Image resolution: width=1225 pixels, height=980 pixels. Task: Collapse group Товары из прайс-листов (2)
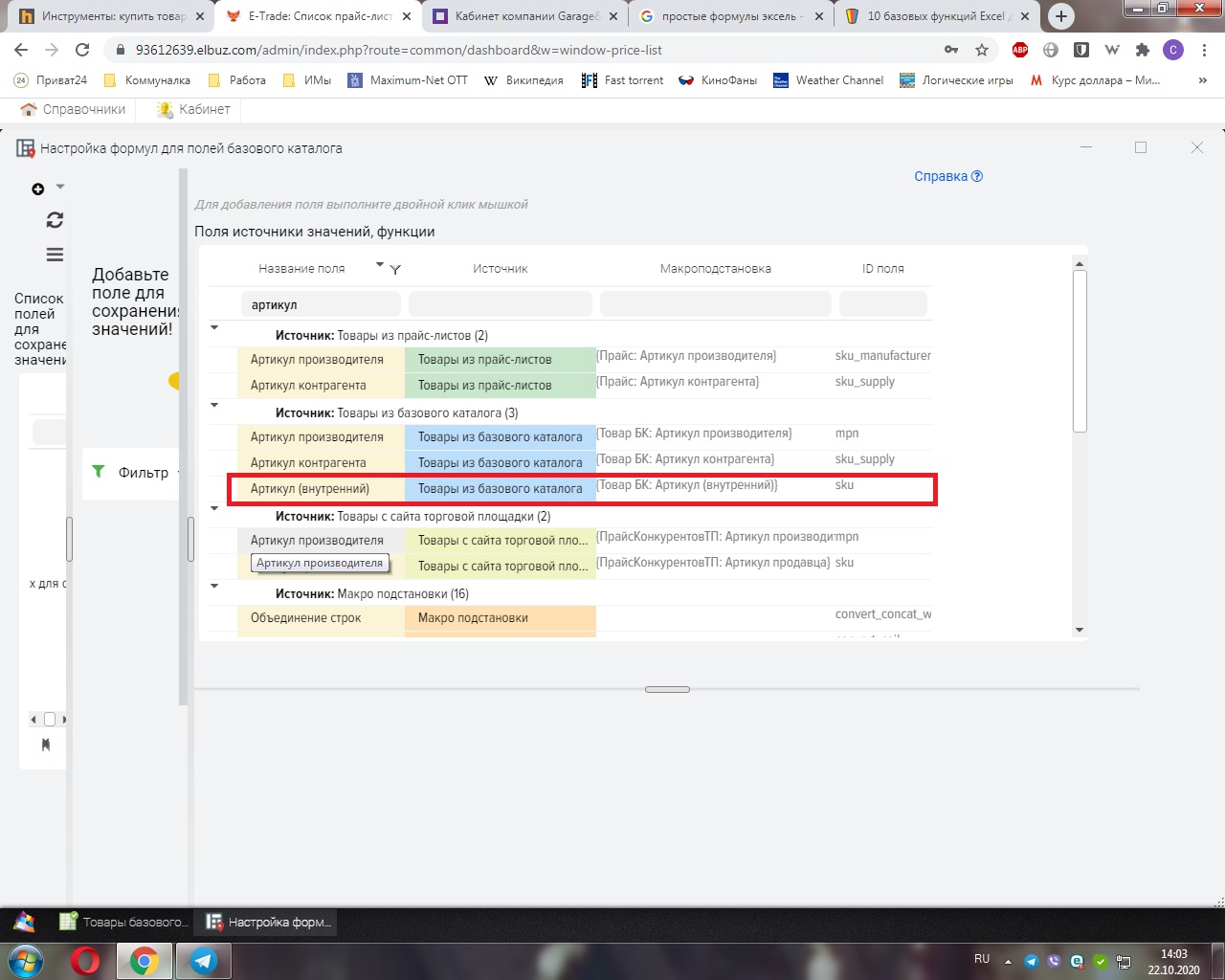click(214, 327)
